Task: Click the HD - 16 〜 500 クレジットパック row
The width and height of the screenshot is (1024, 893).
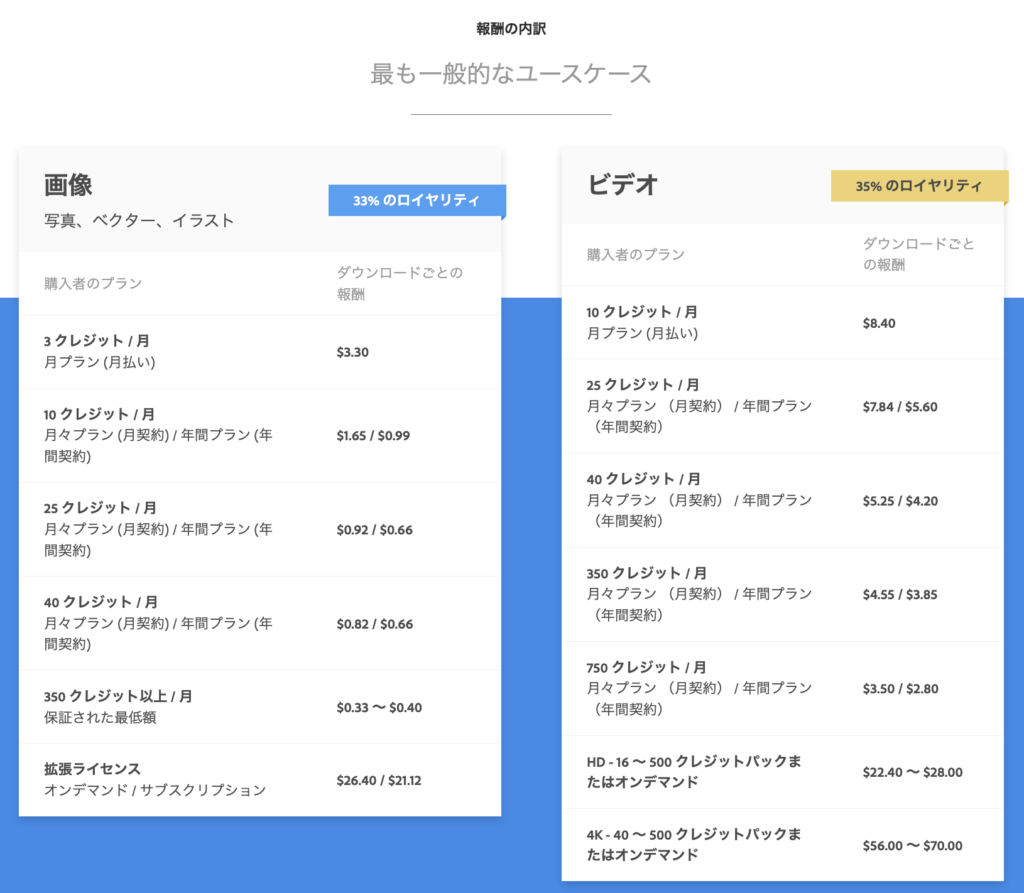Action: pos(694,771)
